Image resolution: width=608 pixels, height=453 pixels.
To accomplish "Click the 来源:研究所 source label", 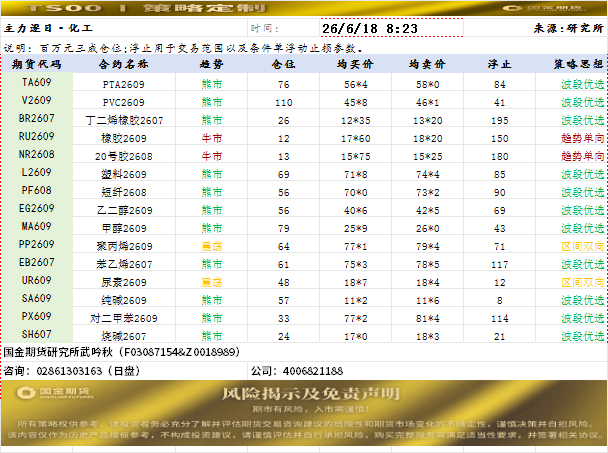I will click(568, 28).
